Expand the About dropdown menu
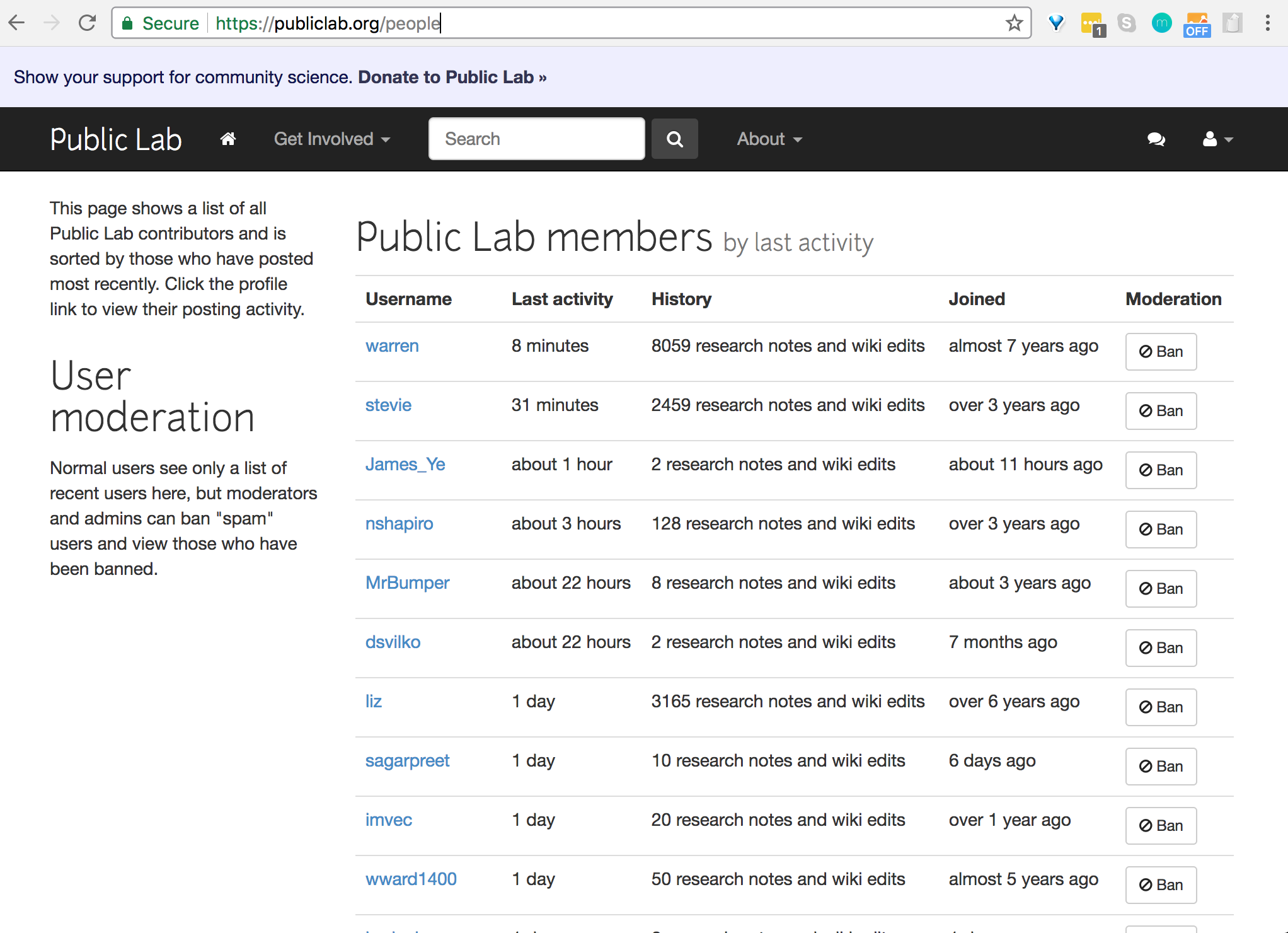Viewport: 1288px width, 933px height. (x=769, y=139)
